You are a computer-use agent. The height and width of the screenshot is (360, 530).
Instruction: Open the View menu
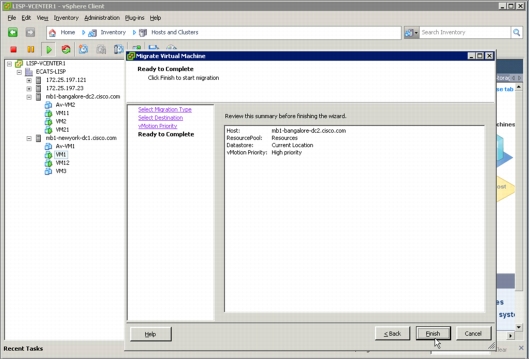[x=42, y=18]
